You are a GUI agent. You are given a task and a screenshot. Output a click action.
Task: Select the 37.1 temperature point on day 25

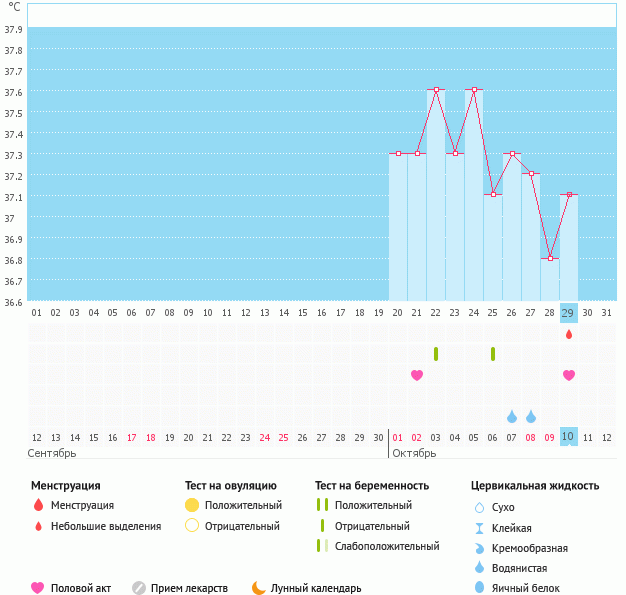(493, 195)
